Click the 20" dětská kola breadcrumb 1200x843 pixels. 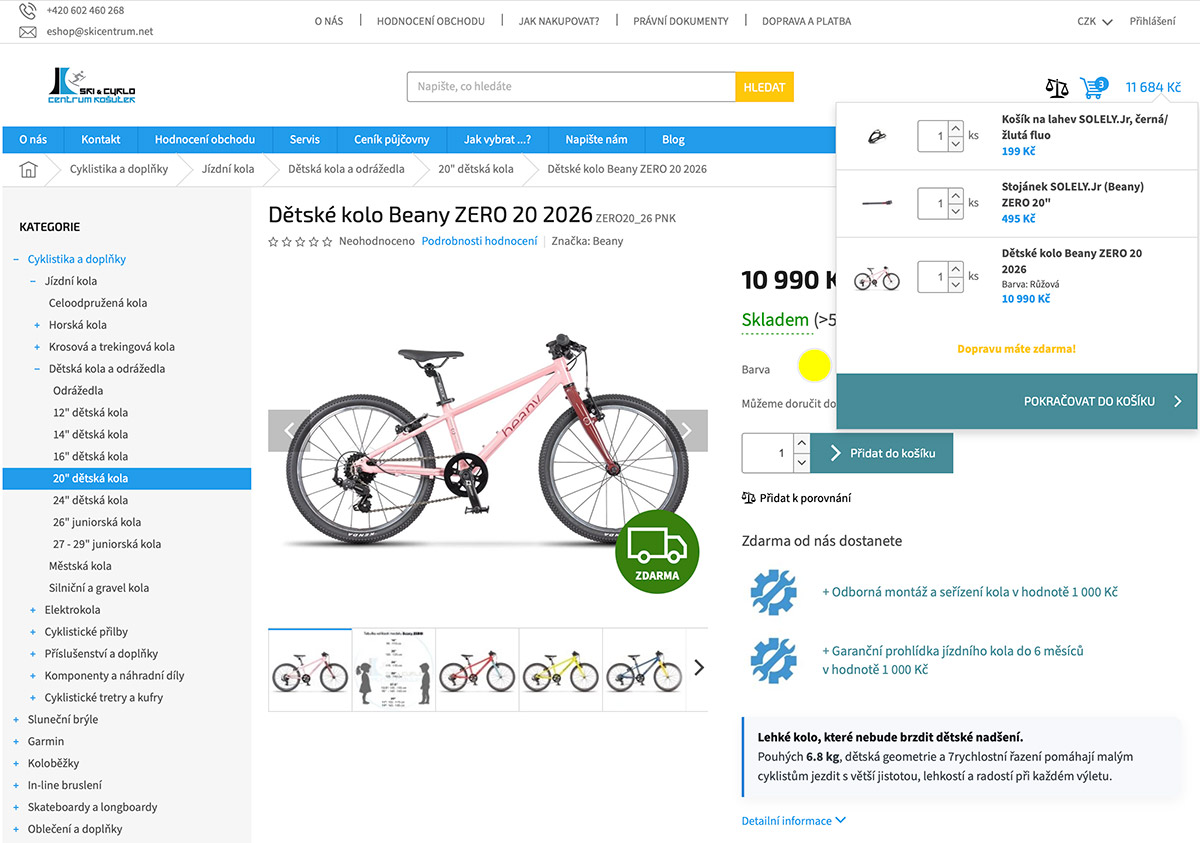(x=476, y=169)
